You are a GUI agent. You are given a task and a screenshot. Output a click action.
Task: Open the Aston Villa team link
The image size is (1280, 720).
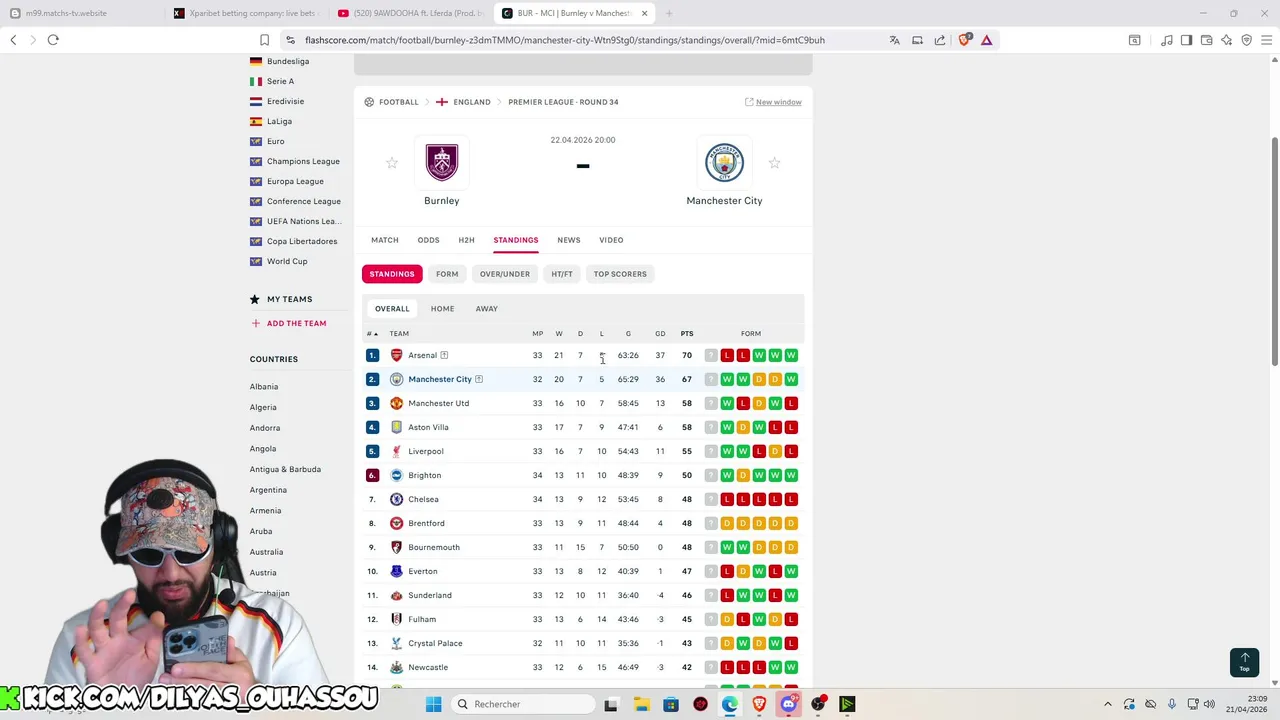coord(428,427)
